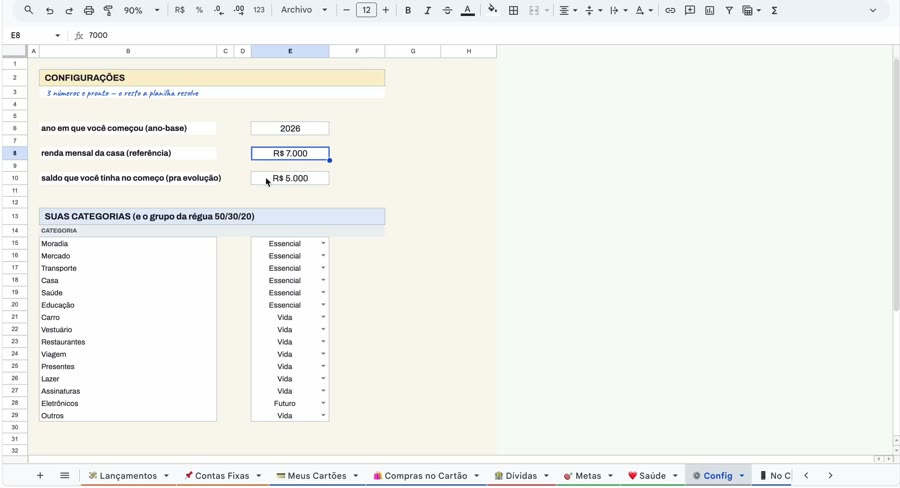
Task: Redo the last undone action
Action: 69,10
